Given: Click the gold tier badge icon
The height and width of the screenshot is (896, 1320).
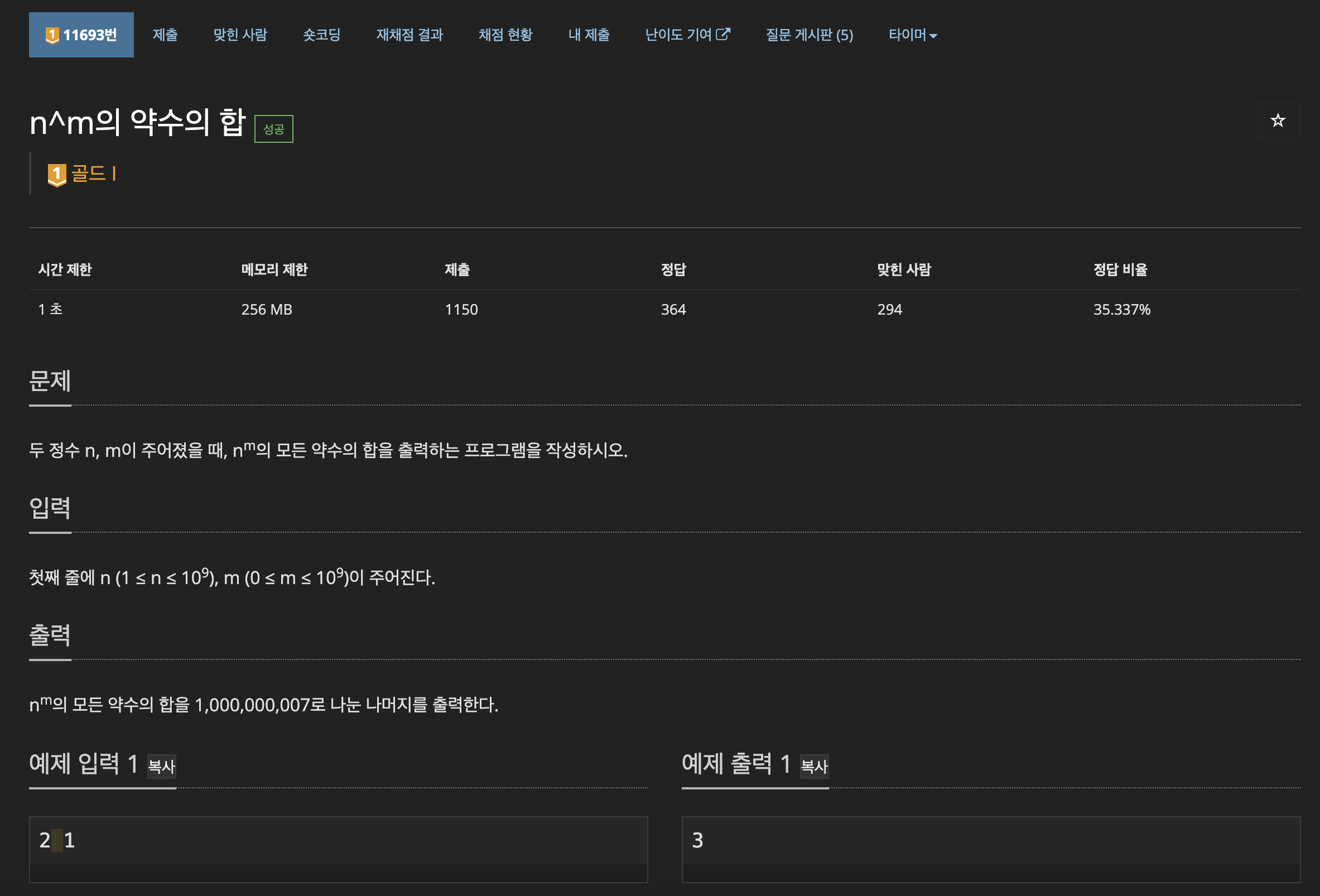Looking at the screenshot, I should [56, 175].
